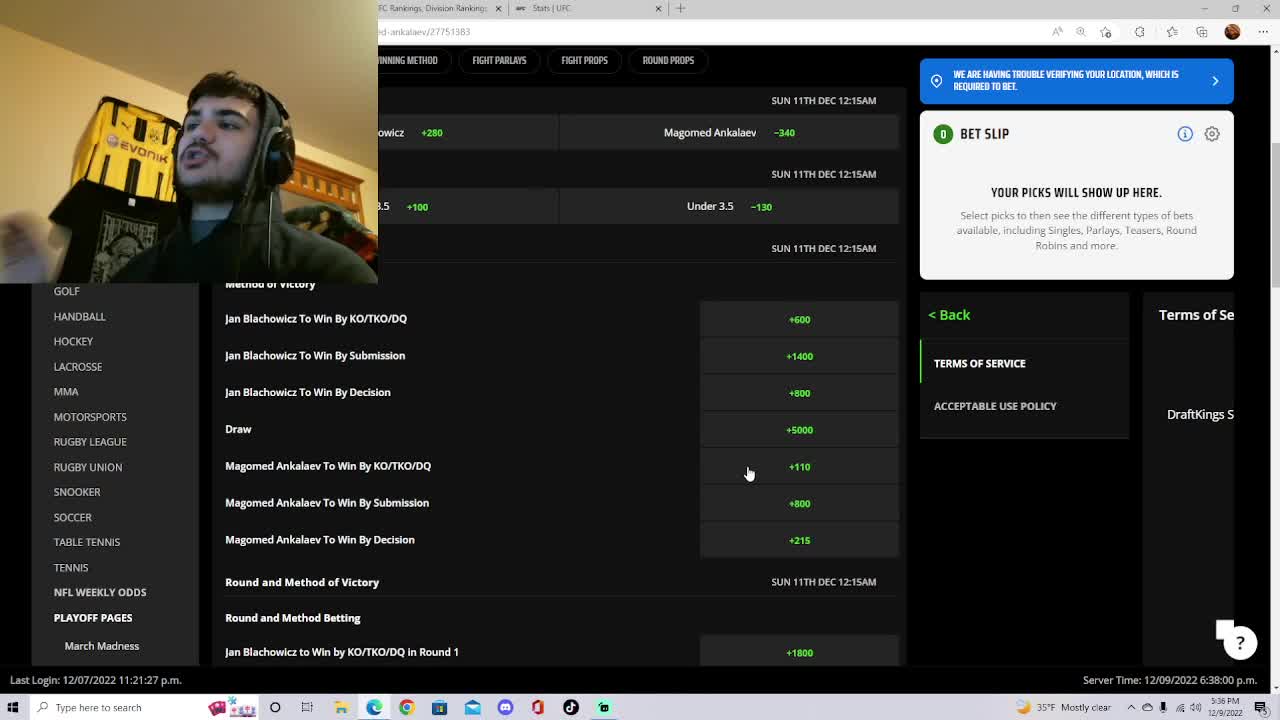Open TikTok from taskbar
The image size is (1280, 720).
point(571,707)
